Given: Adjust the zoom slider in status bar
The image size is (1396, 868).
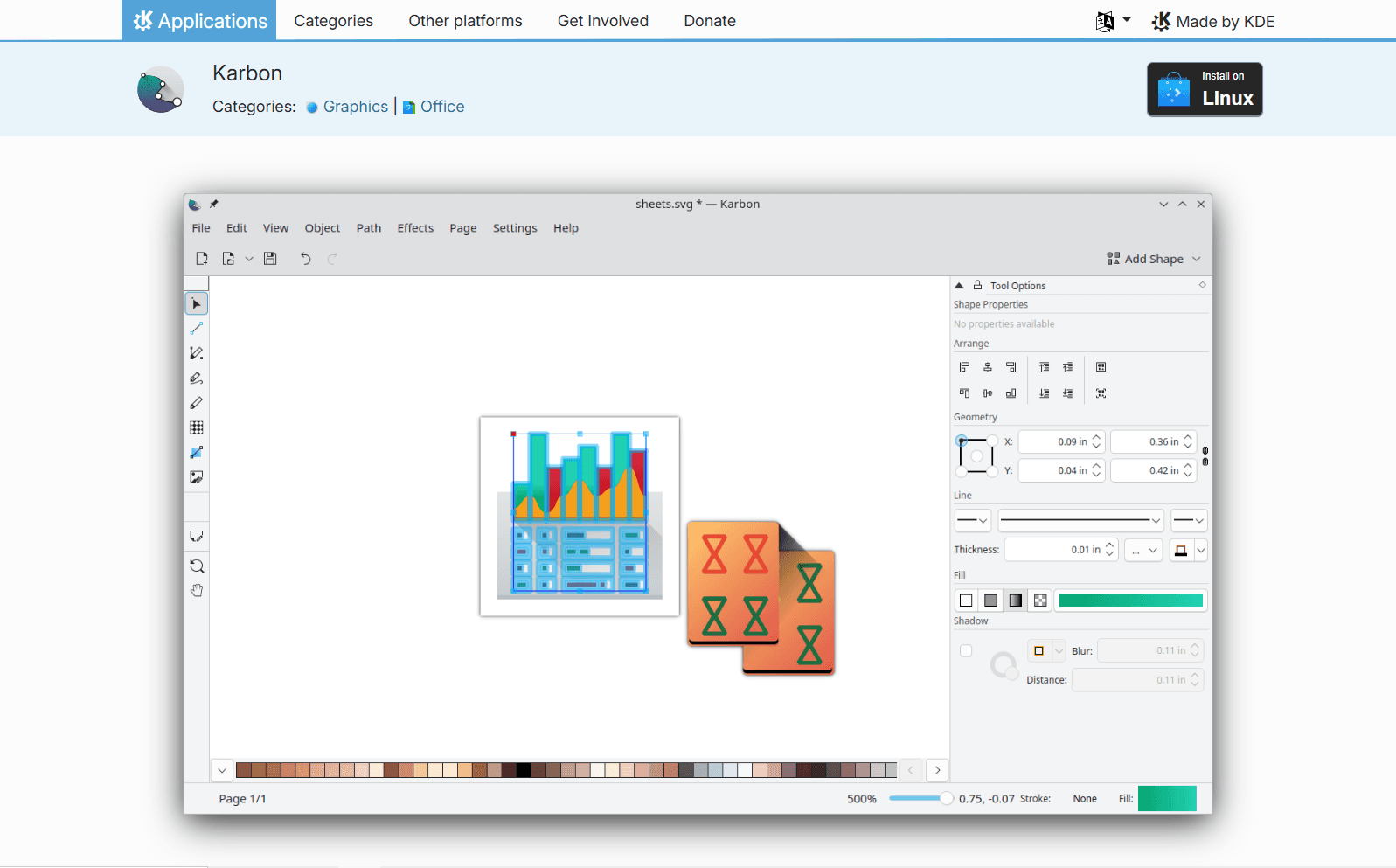Looking at the screenshot, I should [x=920, y=798].
